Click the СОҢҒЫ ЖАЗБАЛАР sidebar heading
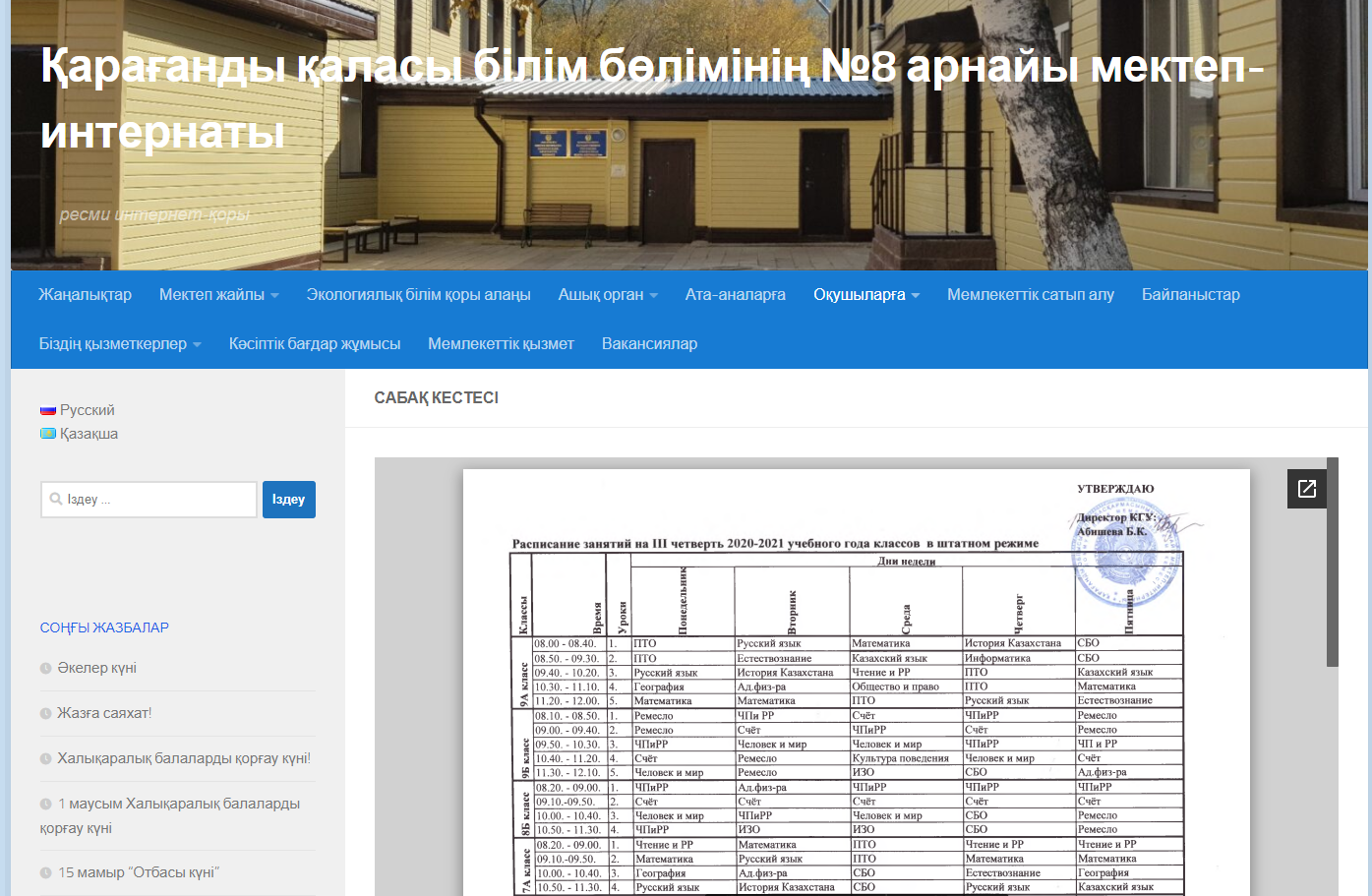The height and width of the screenshot is (896, 1372). pyautogui.click(x=104, y=627)
